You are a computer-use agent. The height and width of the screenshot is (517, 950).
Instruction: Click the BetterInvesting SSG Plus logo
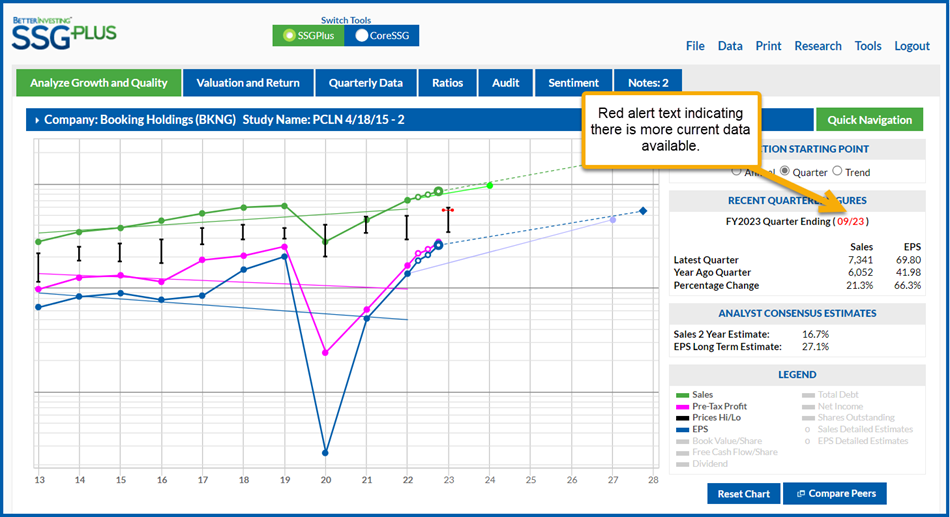coord(64,33)
